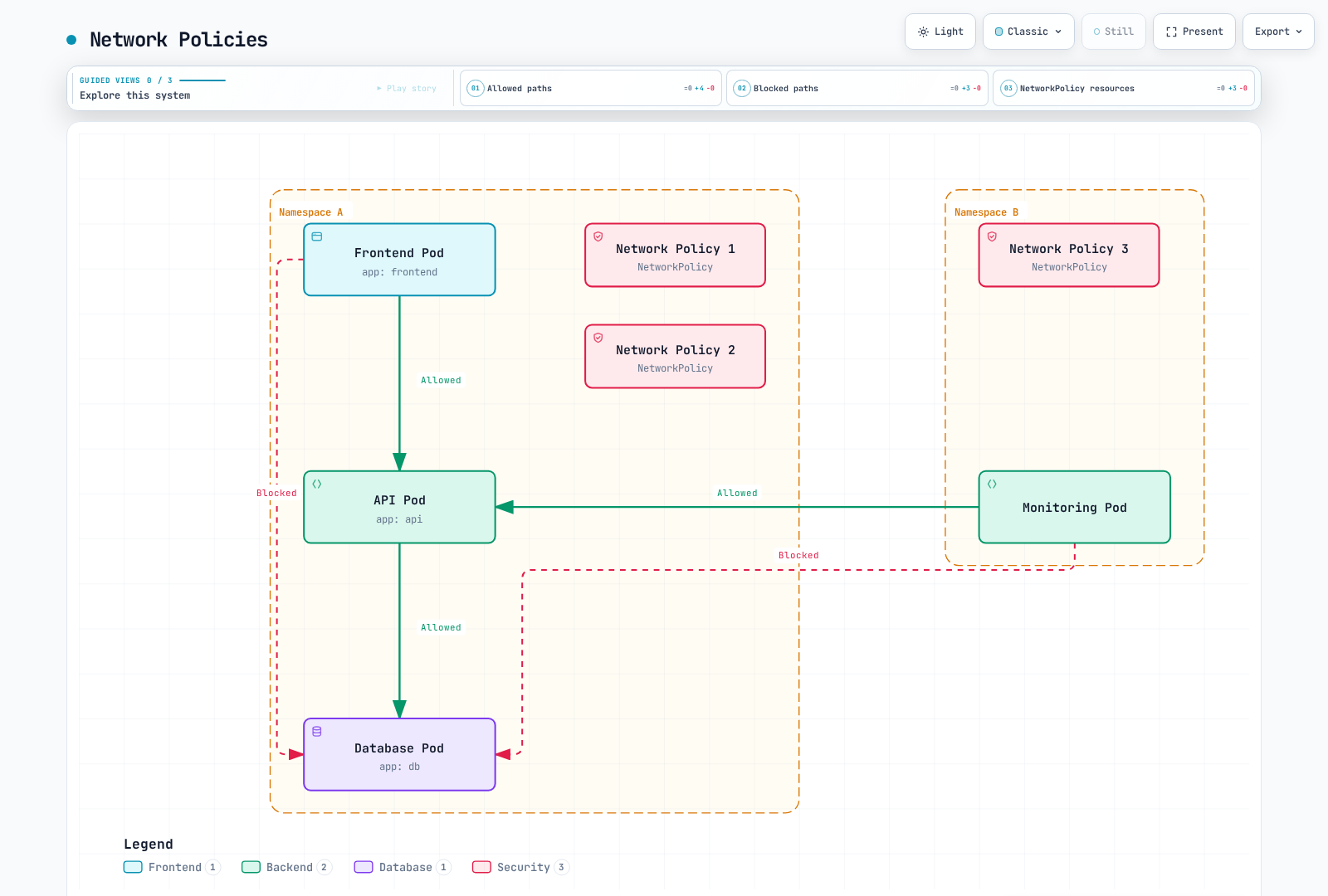Click the shield icon on Network Policy 2
This screenshot has width=1328, height=896.
pos(598,338)
